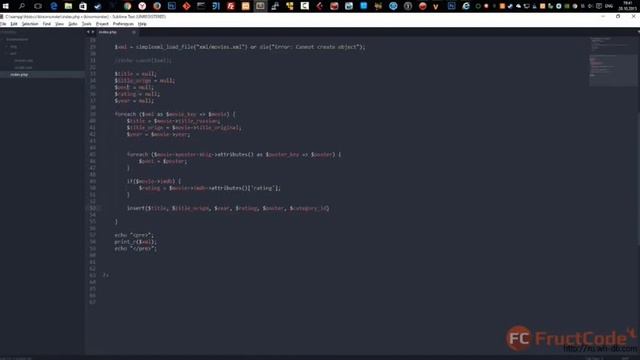Open the Tools menu

click(87, 24)
